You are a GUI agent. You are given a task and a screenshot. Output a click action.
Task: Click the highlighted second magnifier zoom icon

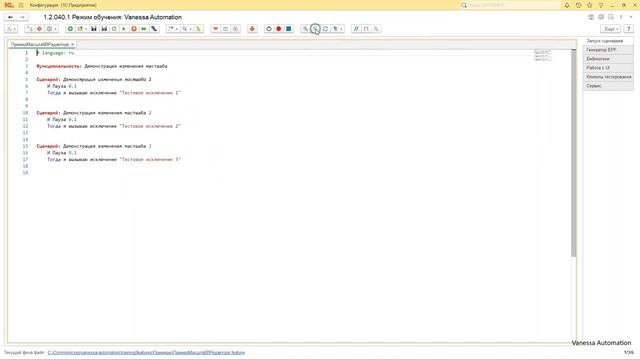pos(315,29)
